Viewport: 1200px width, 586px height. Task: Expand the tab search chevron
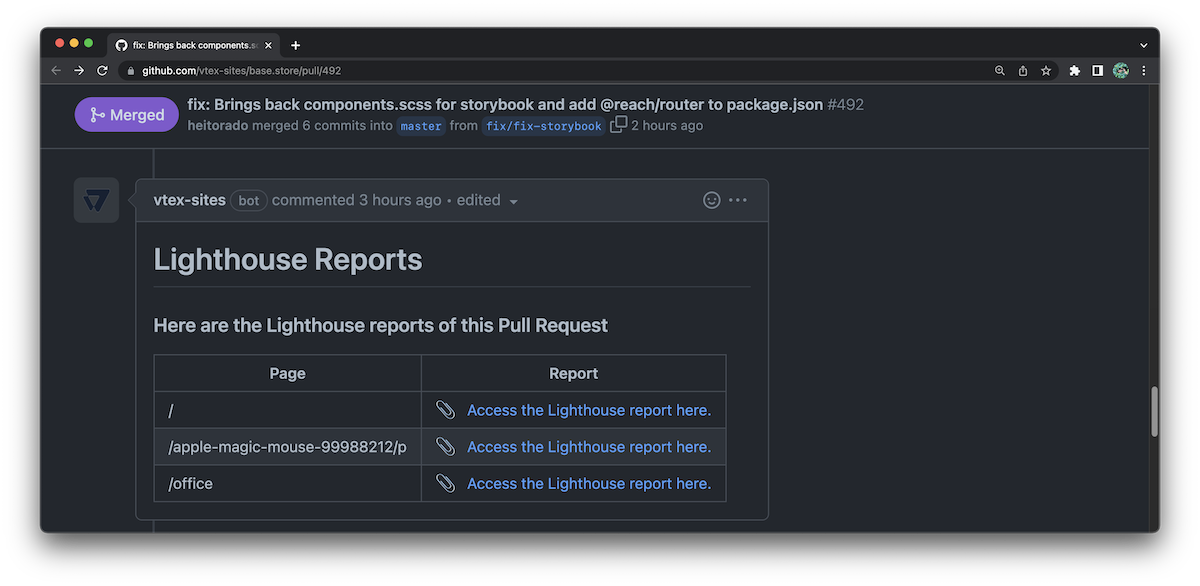(1144, 45)
